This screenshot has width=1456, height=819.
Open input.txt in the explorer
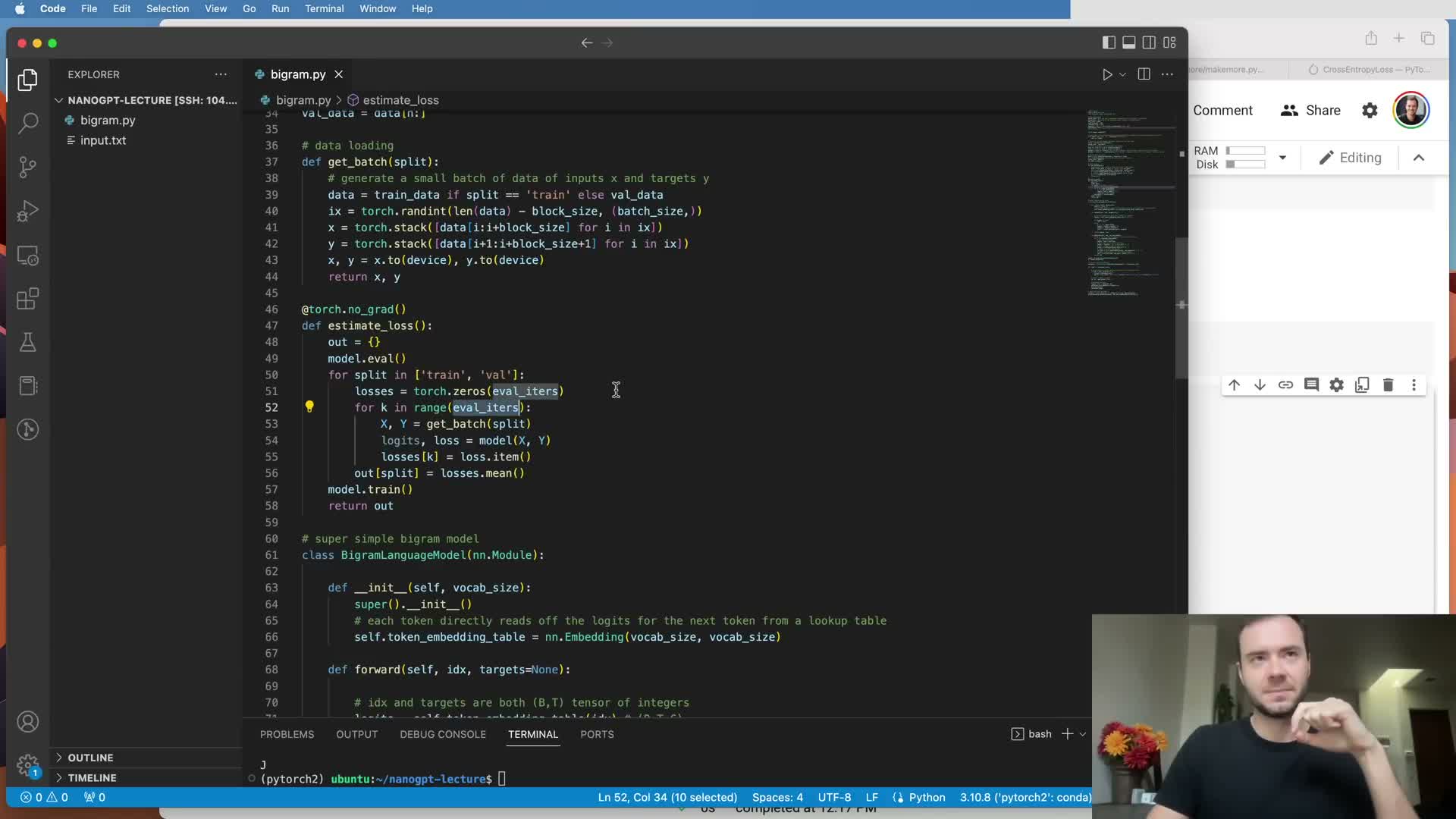[103, 140]
